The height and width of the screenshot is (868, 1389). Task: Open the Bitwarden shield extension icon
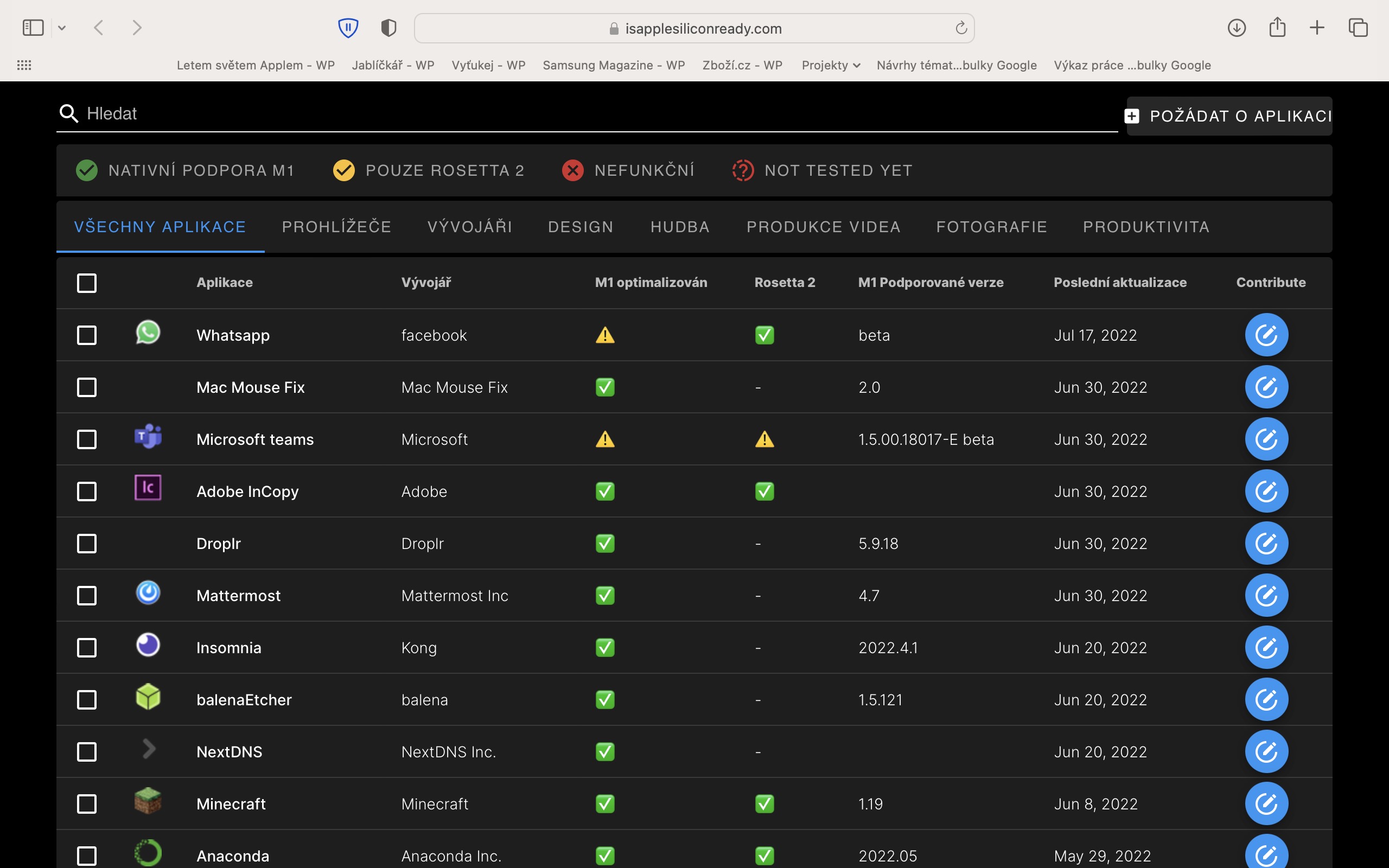coord(348,28)
